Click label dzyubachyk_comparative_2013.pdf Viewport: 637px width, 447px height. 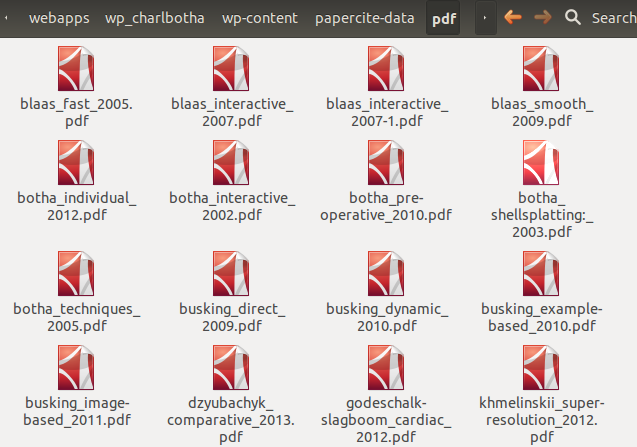tap(231, 420)
